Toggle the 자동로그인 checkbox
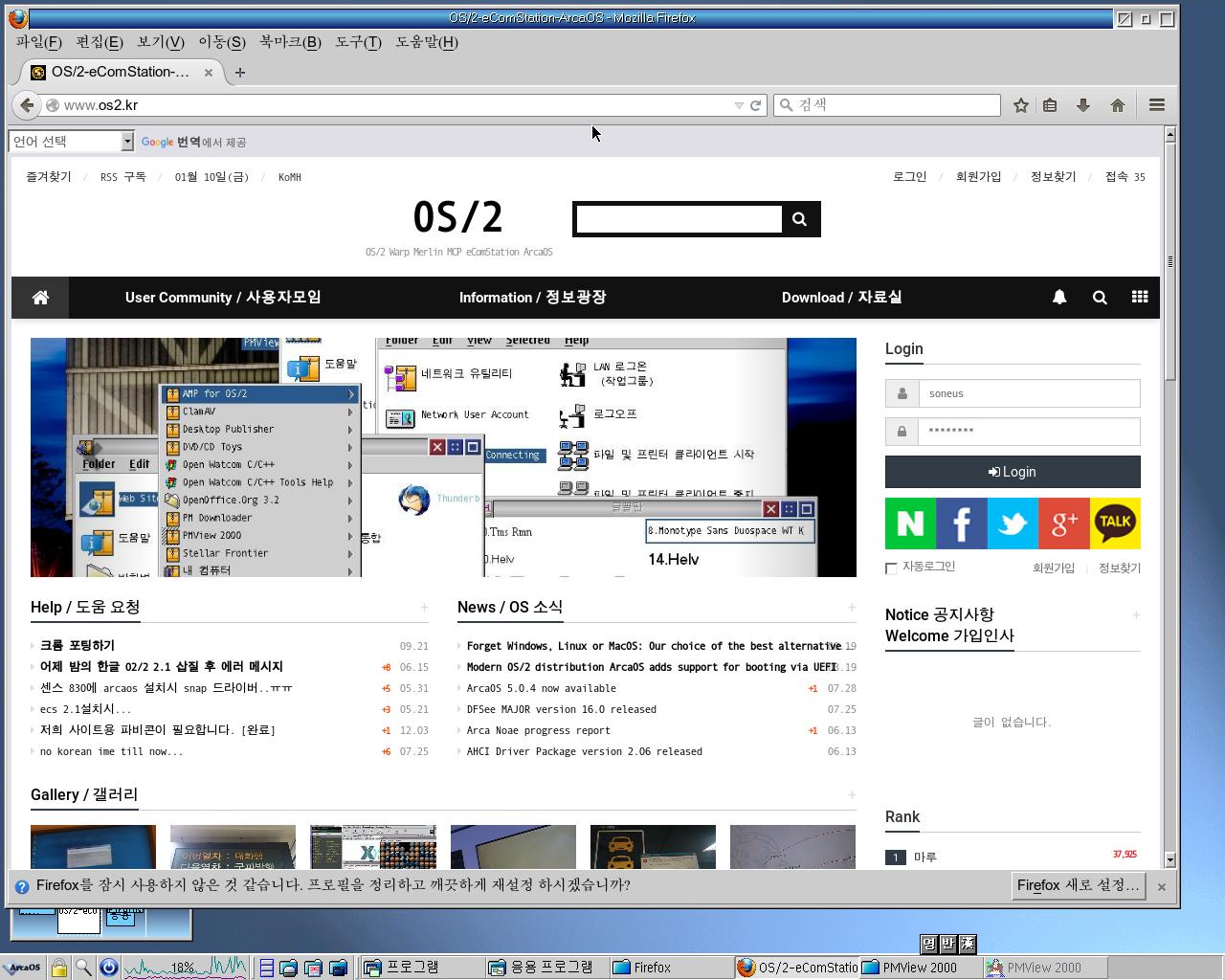Image resolution: width=1225 pixels, height=980 pixels. tap(891, 568)
